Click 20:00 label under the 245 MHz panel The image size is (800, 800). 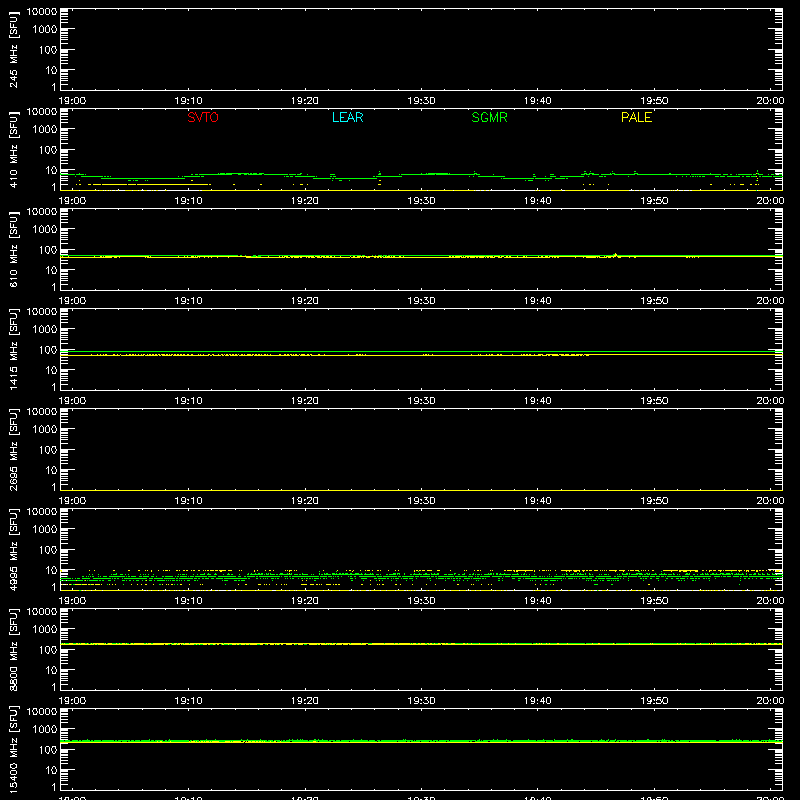click(770, 101)
